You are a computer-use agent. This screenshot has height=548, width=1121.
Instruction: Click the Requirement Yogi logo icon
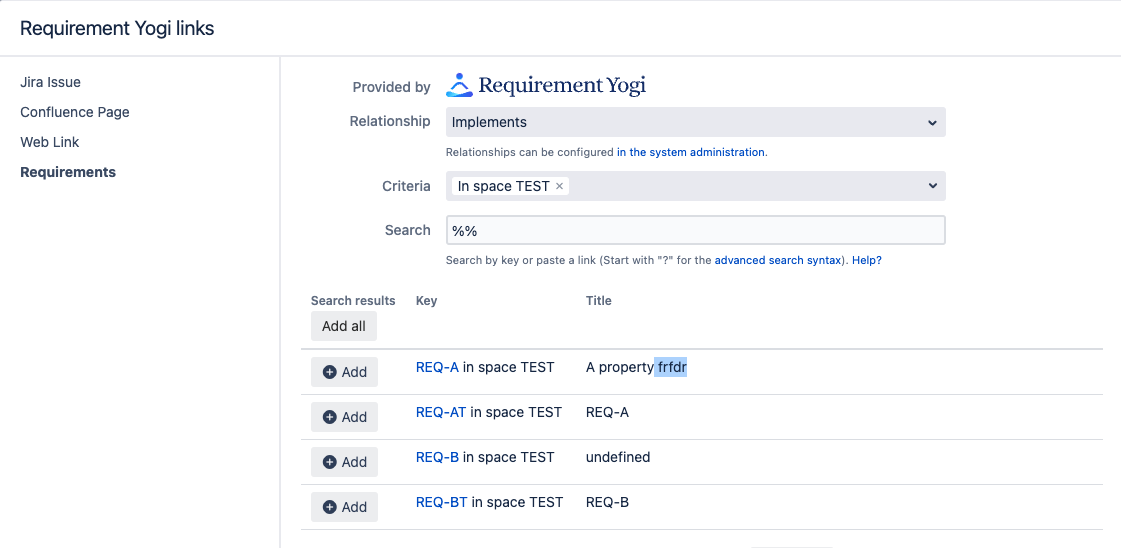point(459,85)
